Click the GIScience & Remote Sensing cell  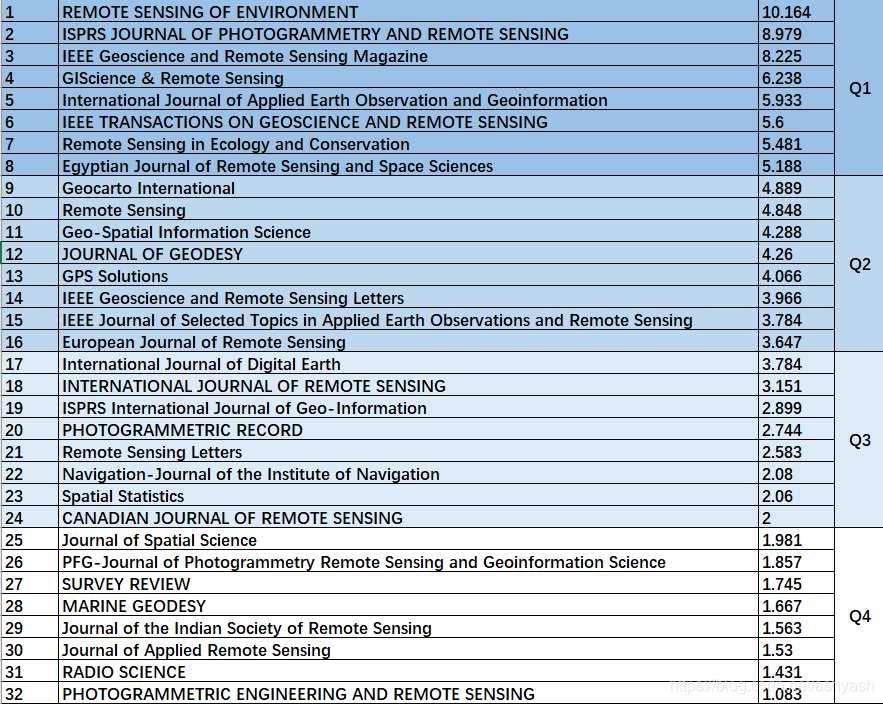[x=408, y=78]
